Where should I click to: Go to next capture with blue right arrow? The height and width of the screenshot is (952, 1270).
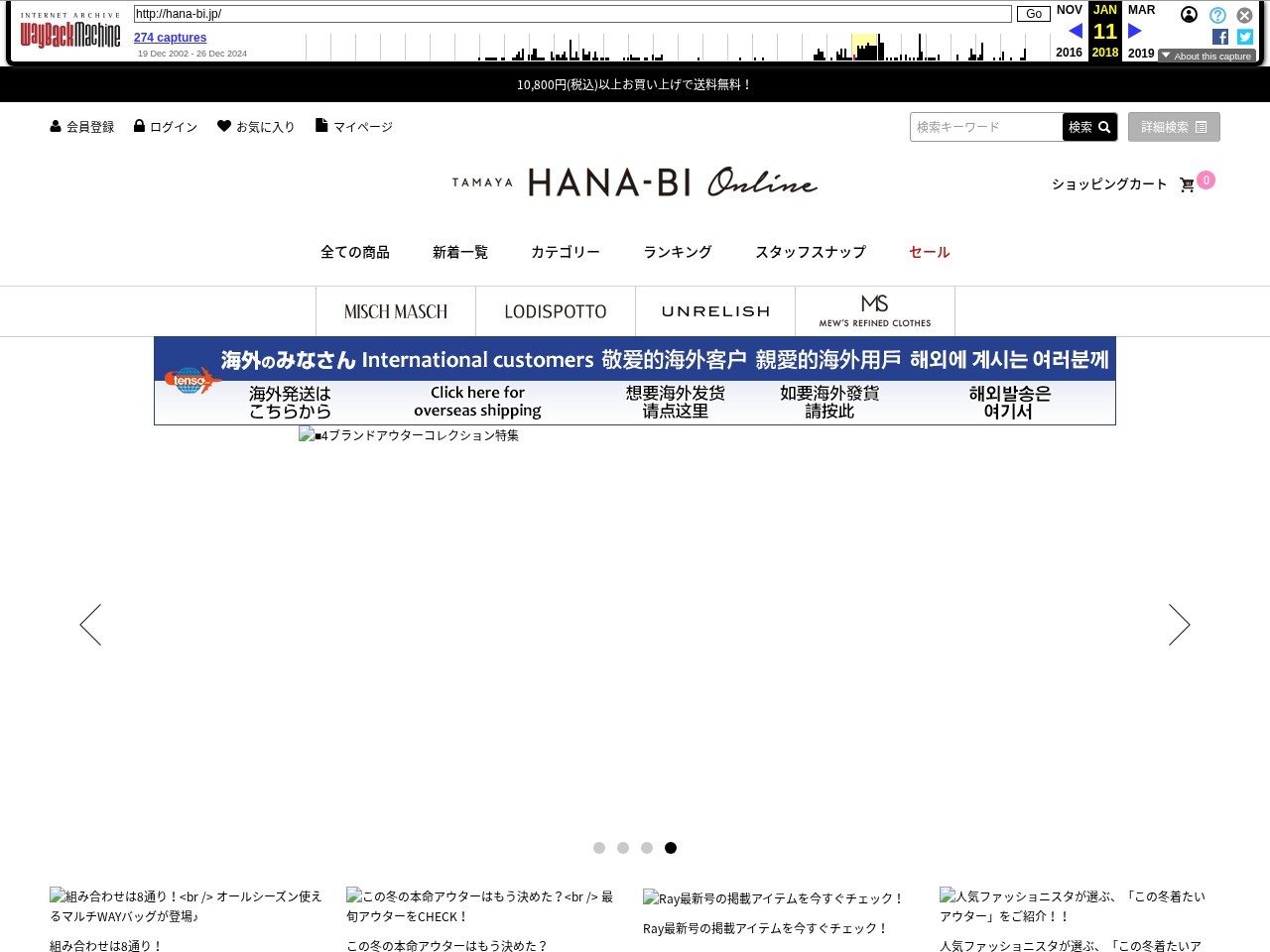coord(1135,31)
